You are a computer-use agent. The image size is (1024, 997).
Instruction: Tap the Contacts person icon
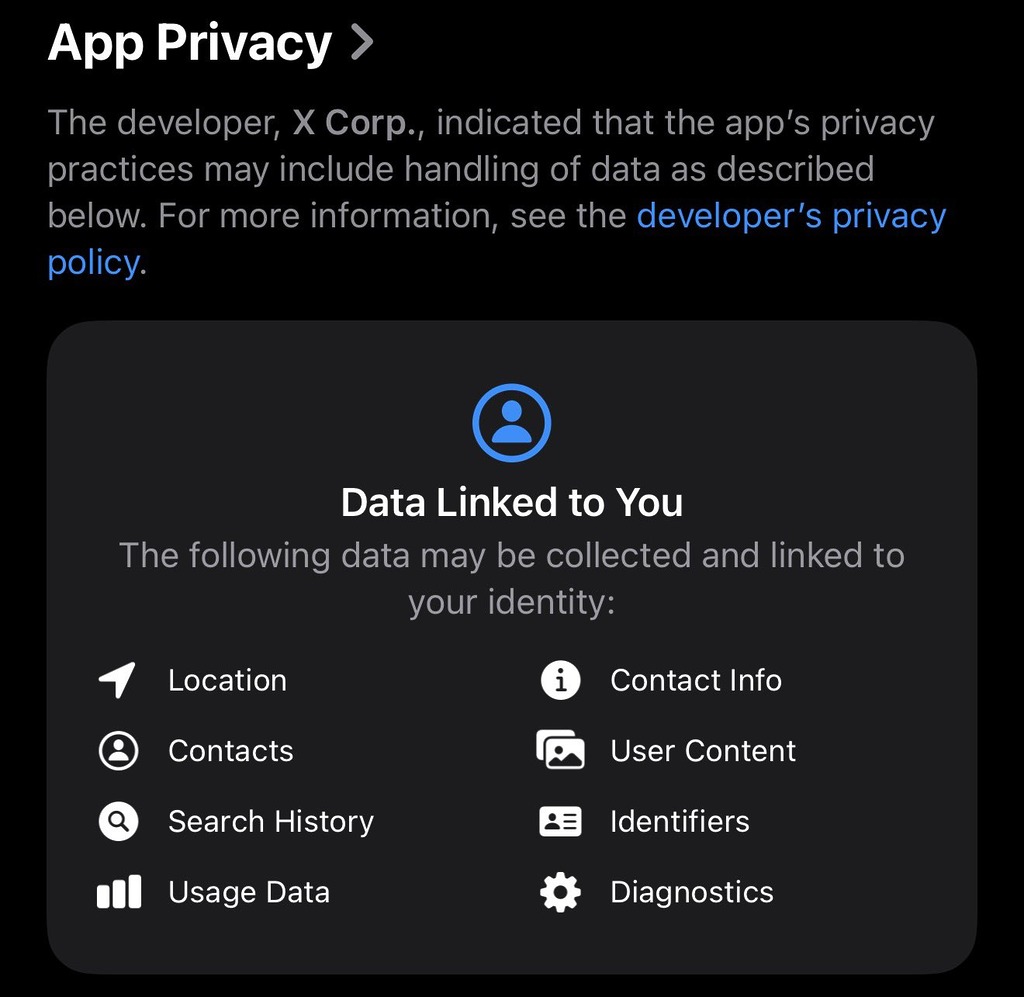click(x=118, y=751)
